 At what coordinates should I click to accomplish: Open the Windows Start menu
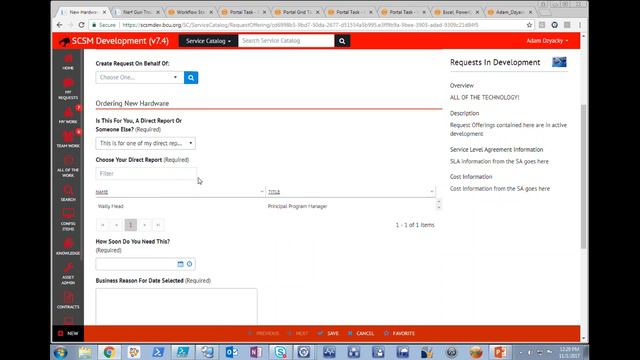coord(61,352)
